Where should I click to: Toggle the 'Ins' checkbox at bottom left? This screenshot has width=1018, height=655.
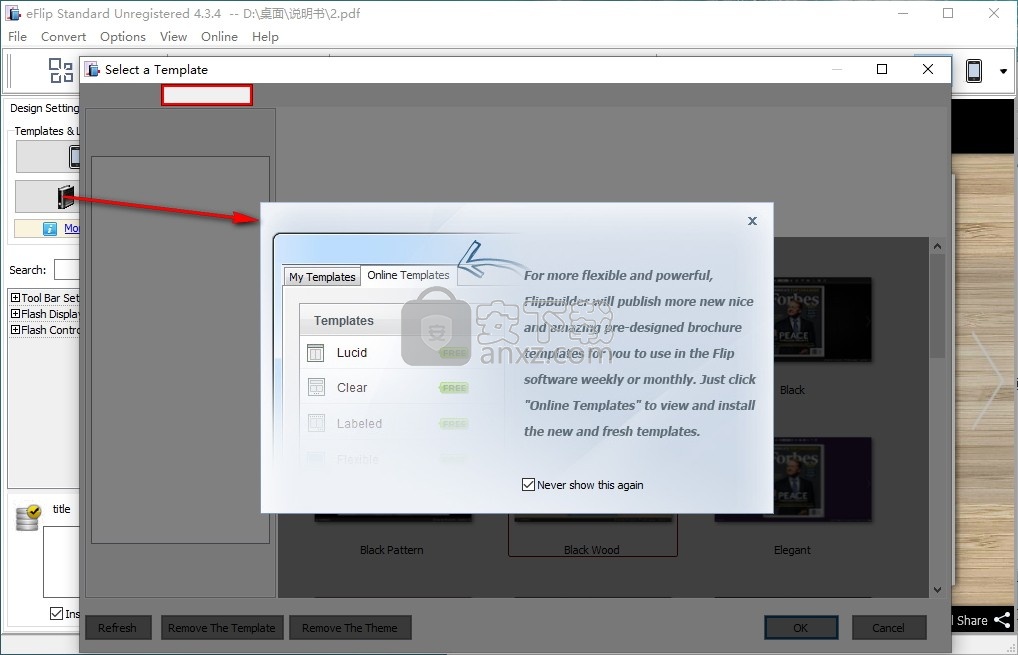[x=56, y=613]
